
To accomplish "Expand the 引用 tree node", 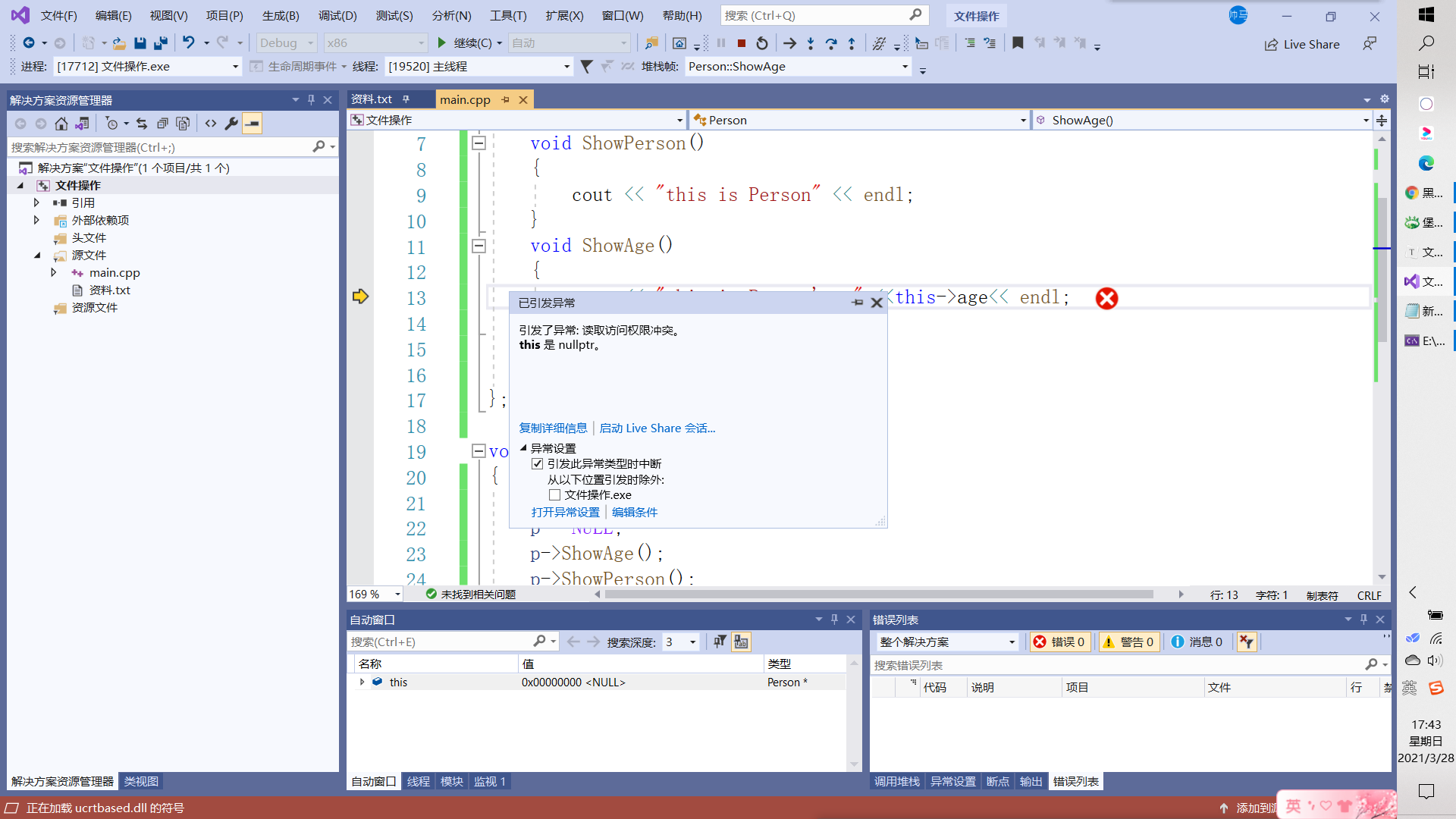I will pyautogui.click(x=36, y=202).
